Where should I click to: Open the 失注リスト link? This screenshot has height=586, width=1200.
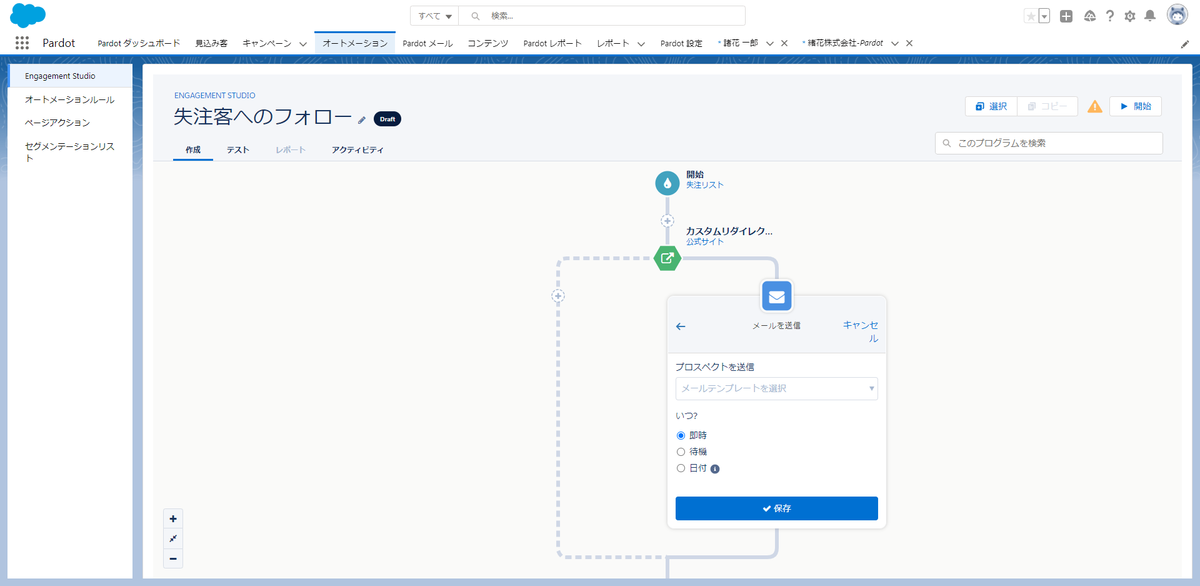705,185
